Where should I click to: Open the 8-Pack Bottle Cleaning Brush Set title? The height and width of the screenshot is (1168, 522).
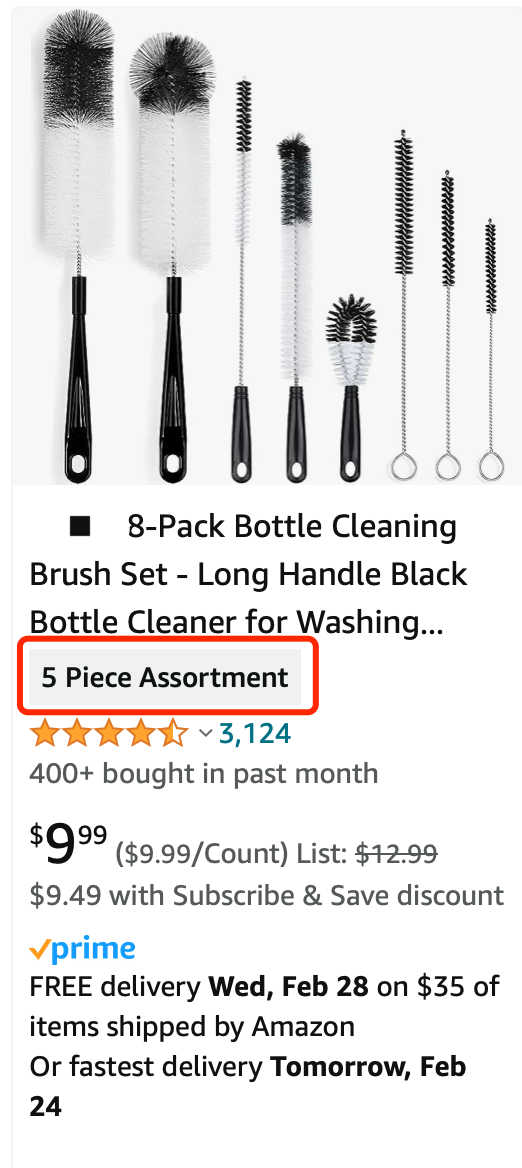click(249, 575)
